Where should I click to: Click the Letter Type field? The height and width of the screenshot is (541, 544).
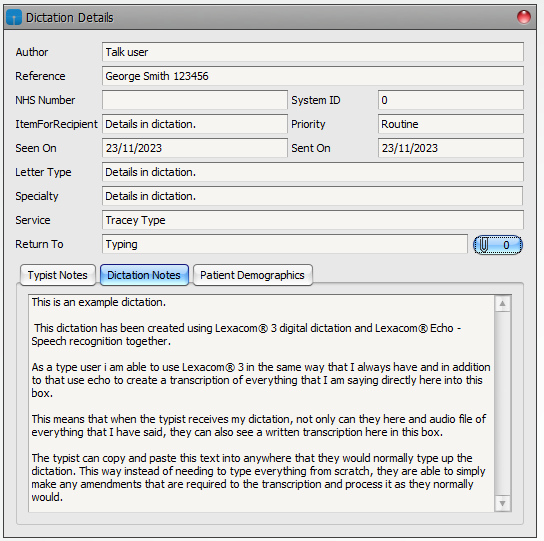click(313, 172)
